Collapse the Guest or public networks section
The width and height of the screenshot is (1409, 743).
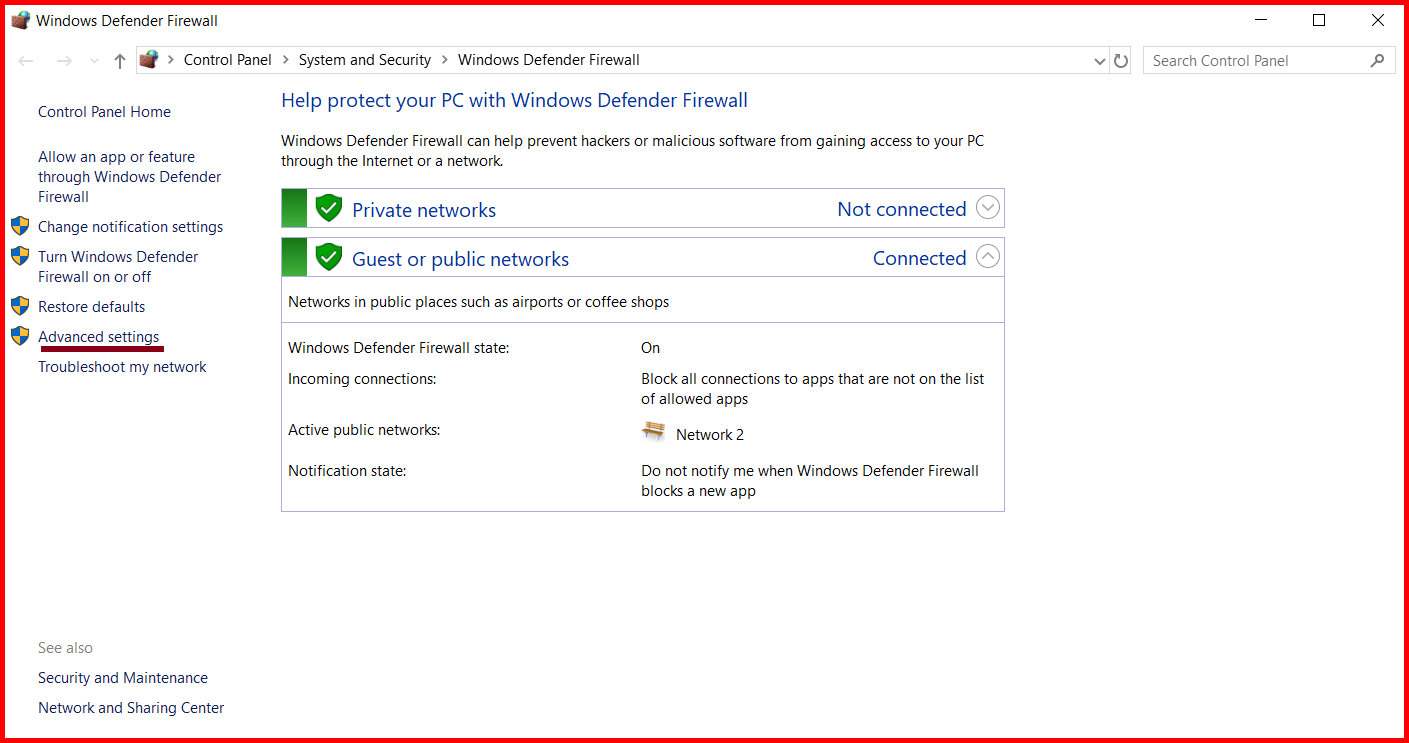pyautogui.click(x=987, y=256)
